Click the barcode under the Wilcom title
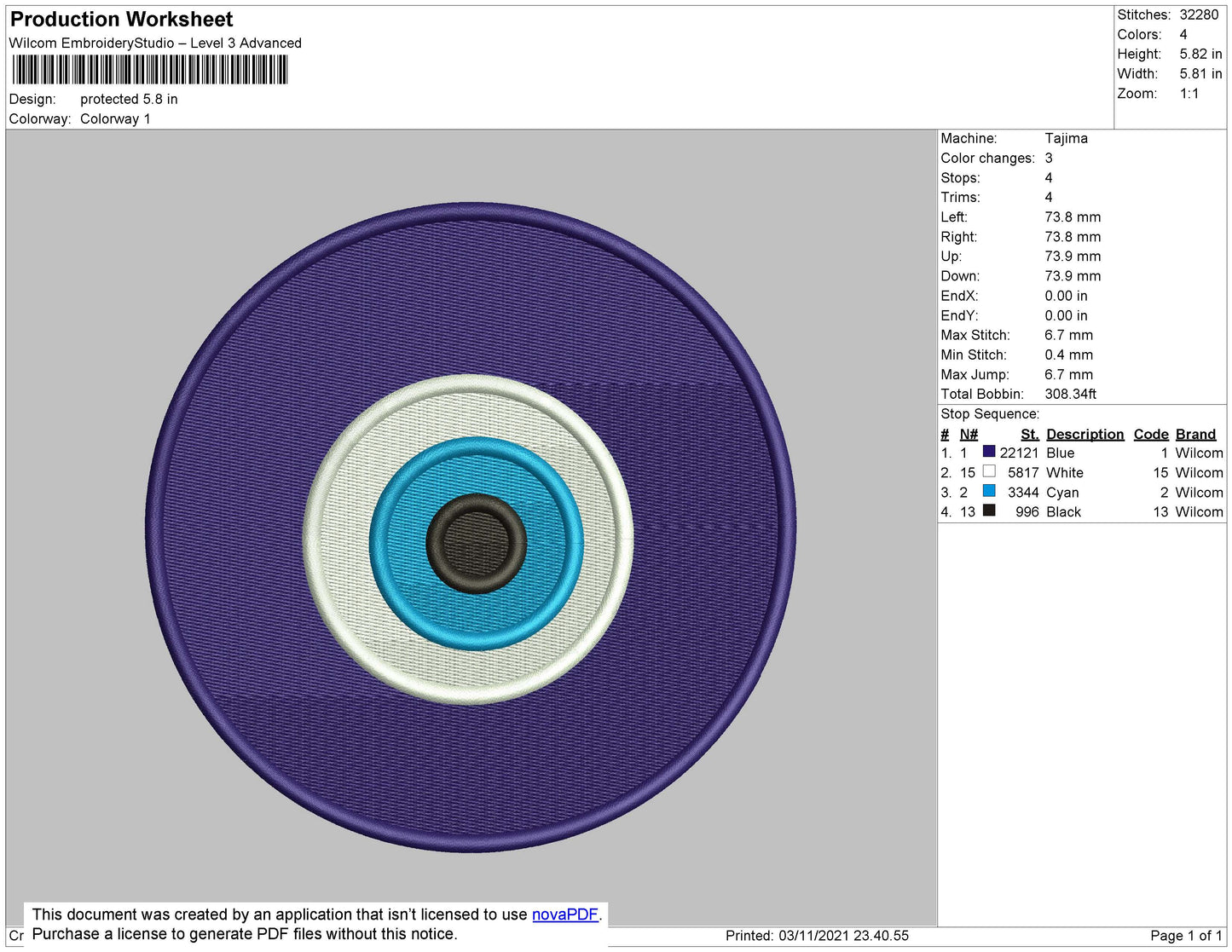Screen dimensions: 1232x952 pyautogui.click(x=150, y=70)
